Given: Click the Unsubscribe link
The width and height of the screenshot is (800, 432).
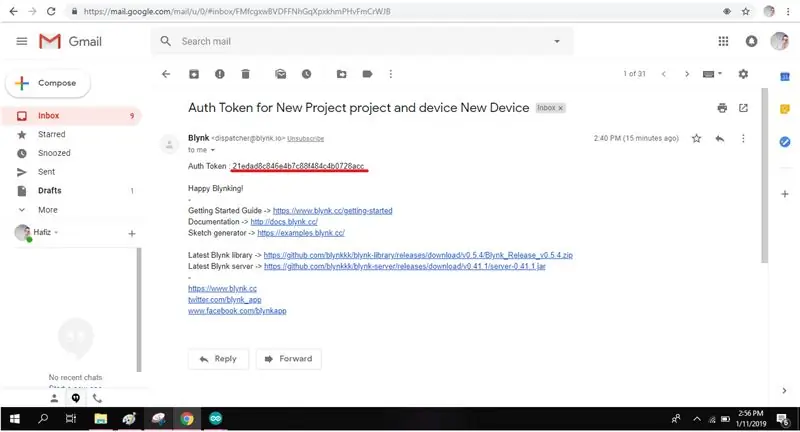Looking at the screenshot, I should click(x=306, y=138).
